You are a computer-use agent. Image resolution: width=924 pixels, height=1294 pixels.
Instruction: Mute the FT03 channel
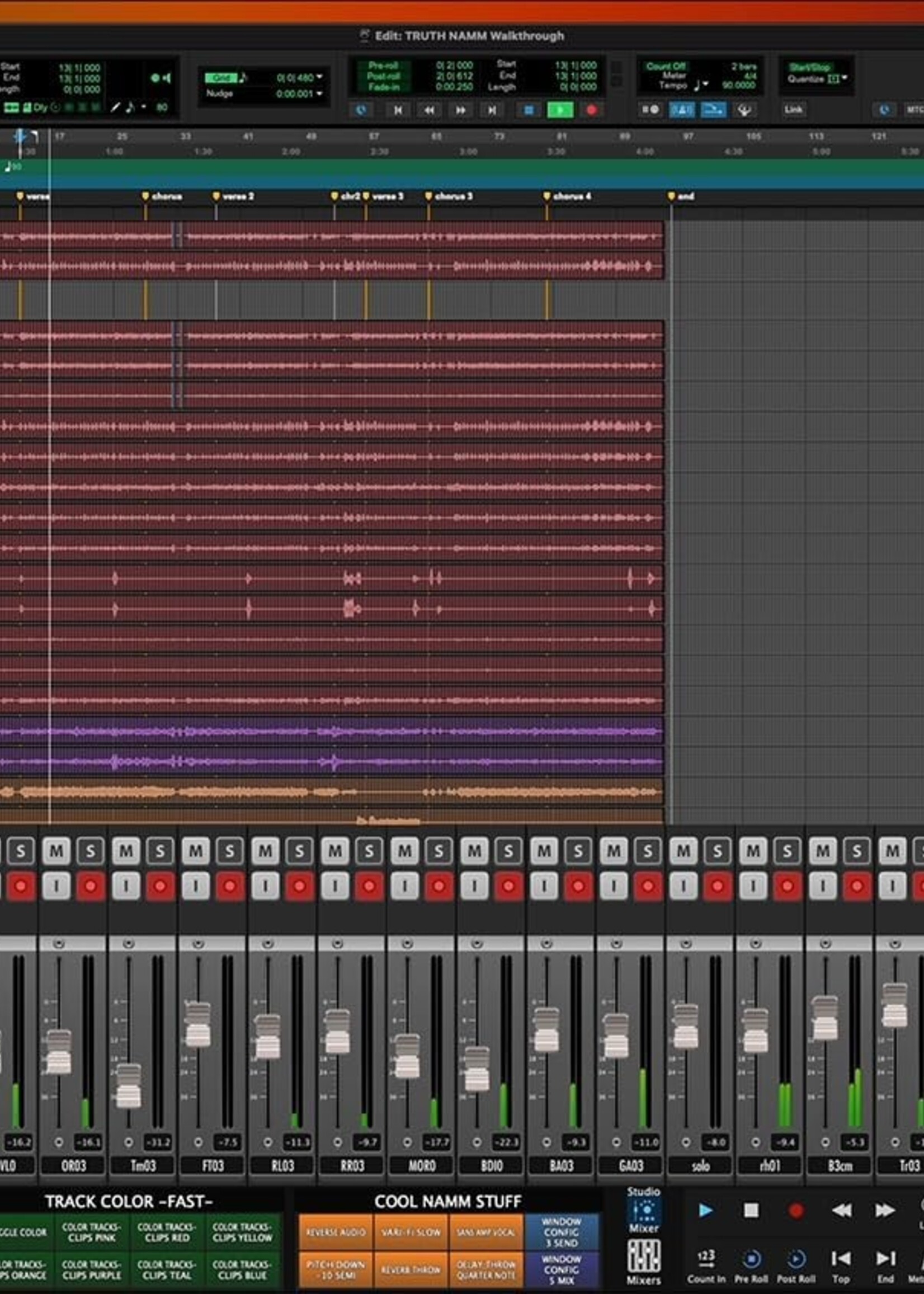pyautogui.click(x=196, y=851)
